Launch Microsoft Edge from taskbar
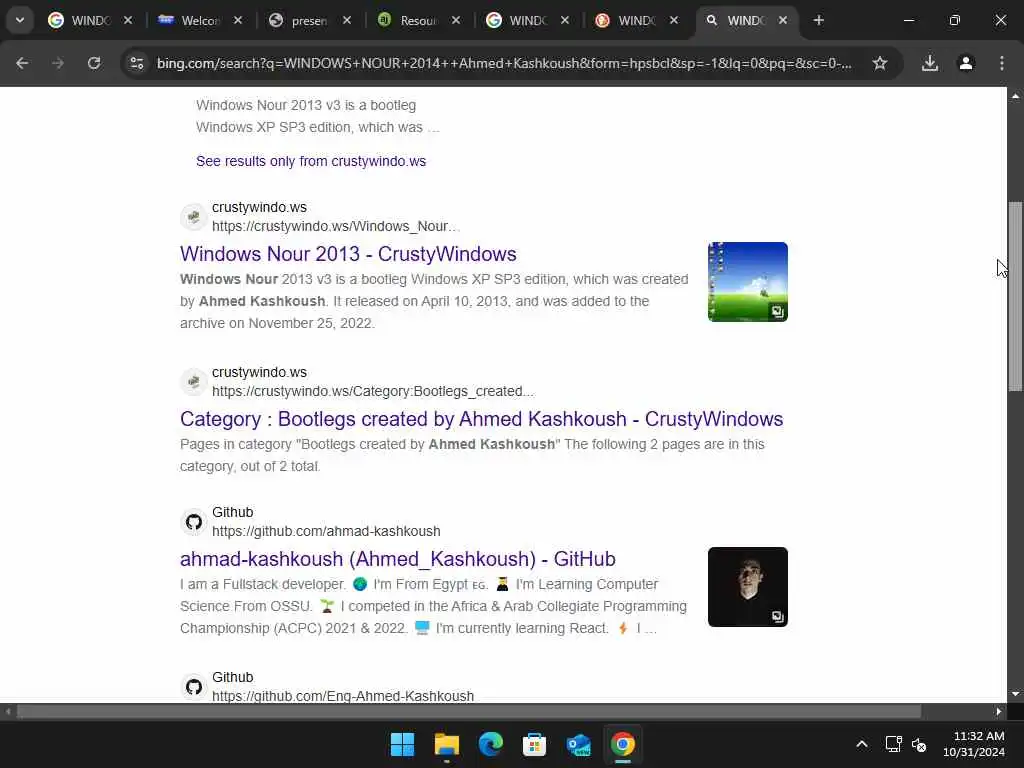Image resolution: width=1024 pixels, height=768 pixels. point(490,744)
